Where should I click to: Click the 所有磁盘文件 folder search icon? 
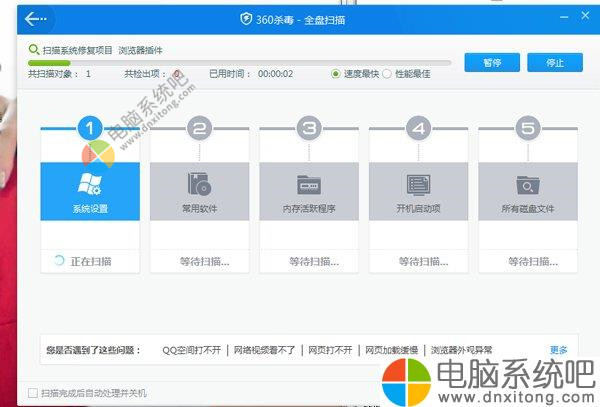point(527,184)
